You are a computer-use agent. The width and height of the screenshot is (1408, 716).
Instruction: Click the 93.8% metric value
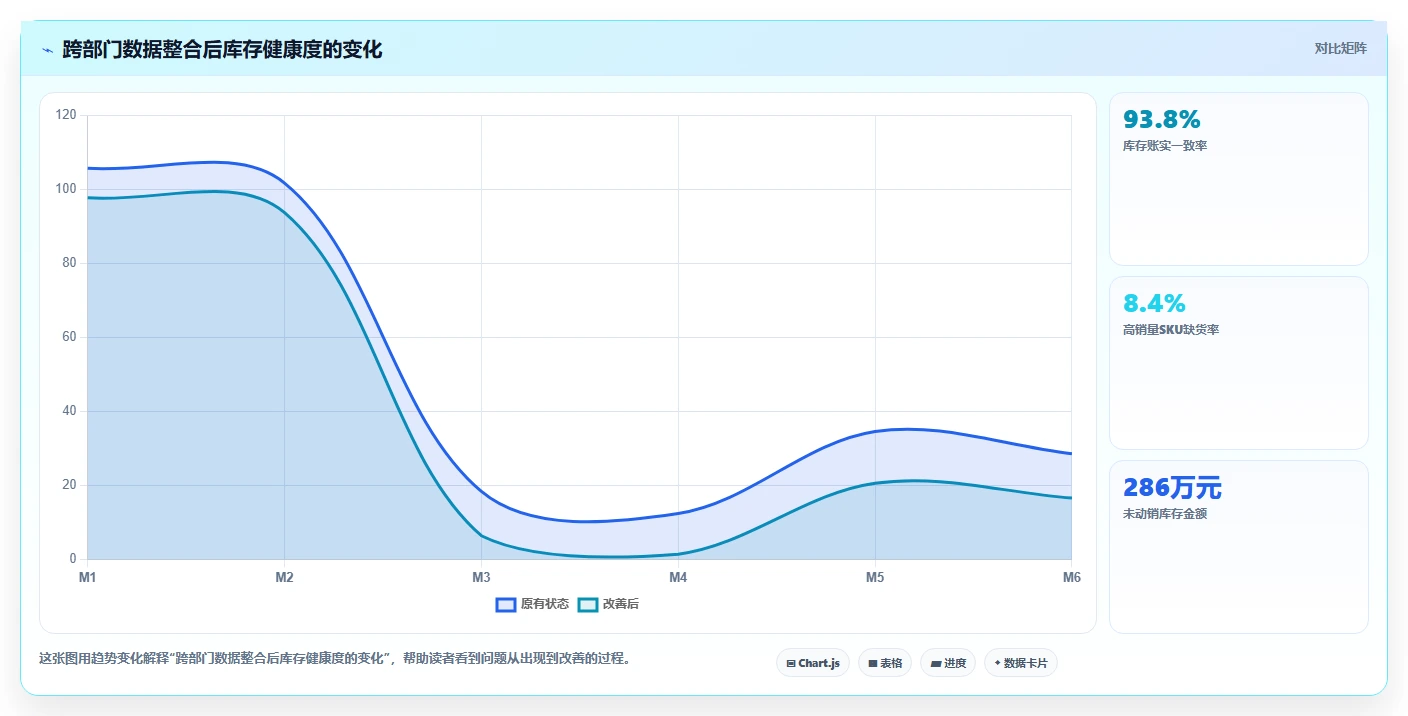(1161, 120)
